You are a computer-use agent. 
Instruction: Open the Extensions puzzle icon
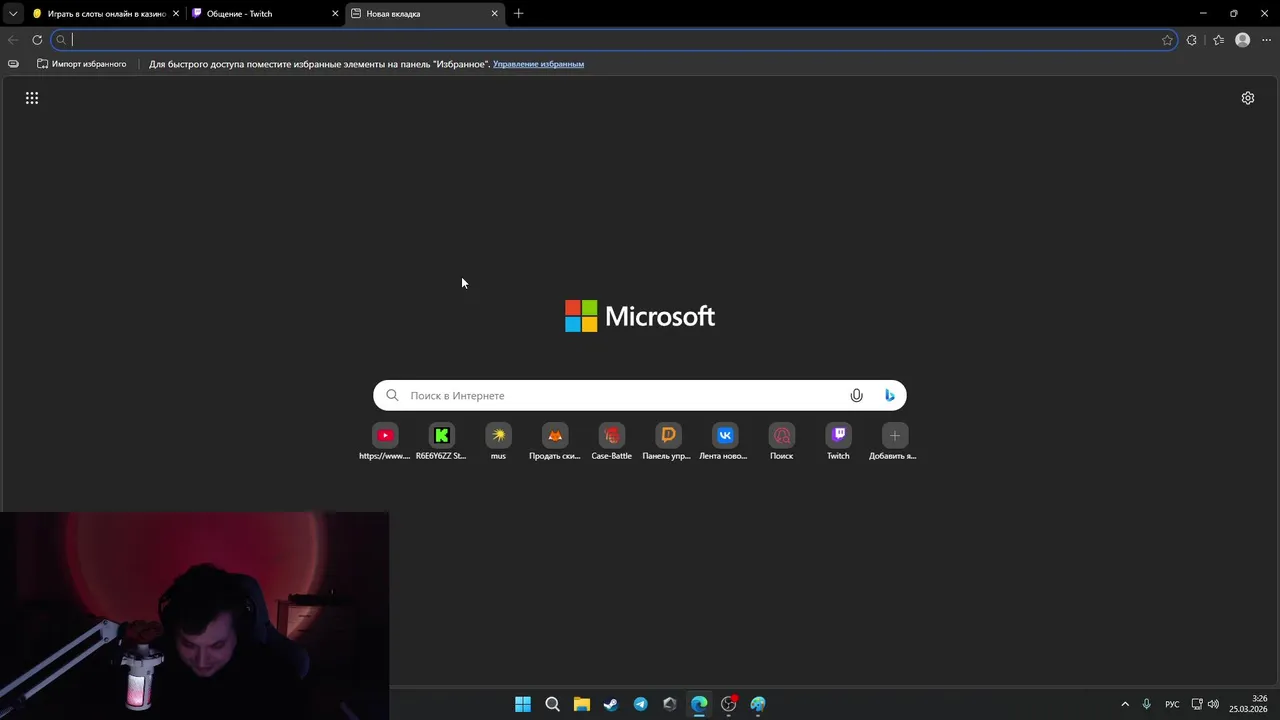pyautogui.click(x=1191, y=40)
